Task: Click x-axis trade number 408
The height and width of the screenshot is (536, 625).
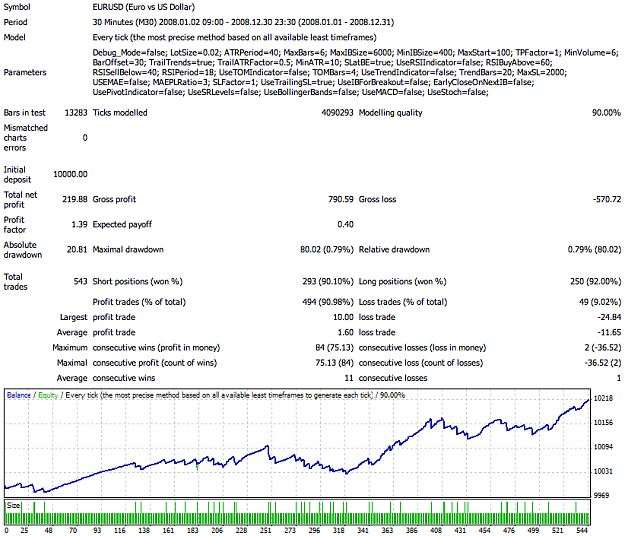Action: (x=436, y=530)
